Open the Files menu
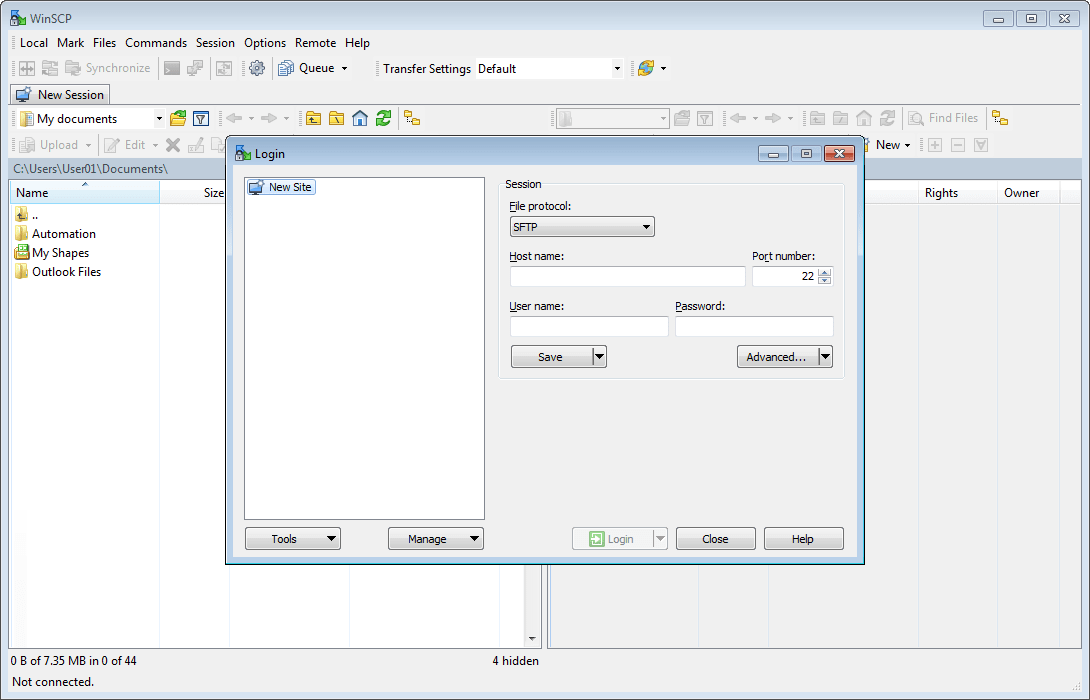The image size is (1090, 700). click(104, 43)
